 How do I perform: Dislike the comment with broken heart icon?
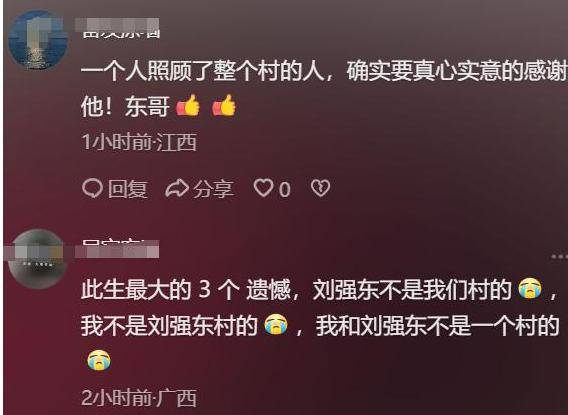[320, 188]
